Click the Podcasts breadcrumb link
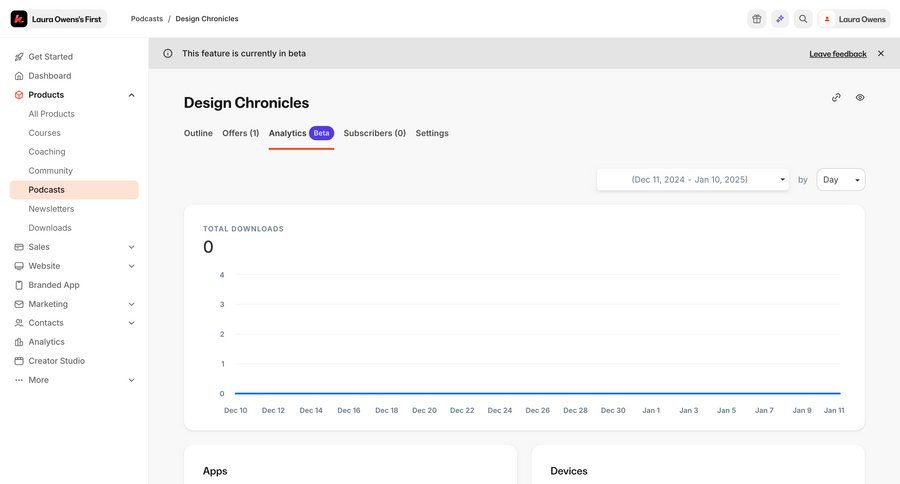 [x=147, y=19]
